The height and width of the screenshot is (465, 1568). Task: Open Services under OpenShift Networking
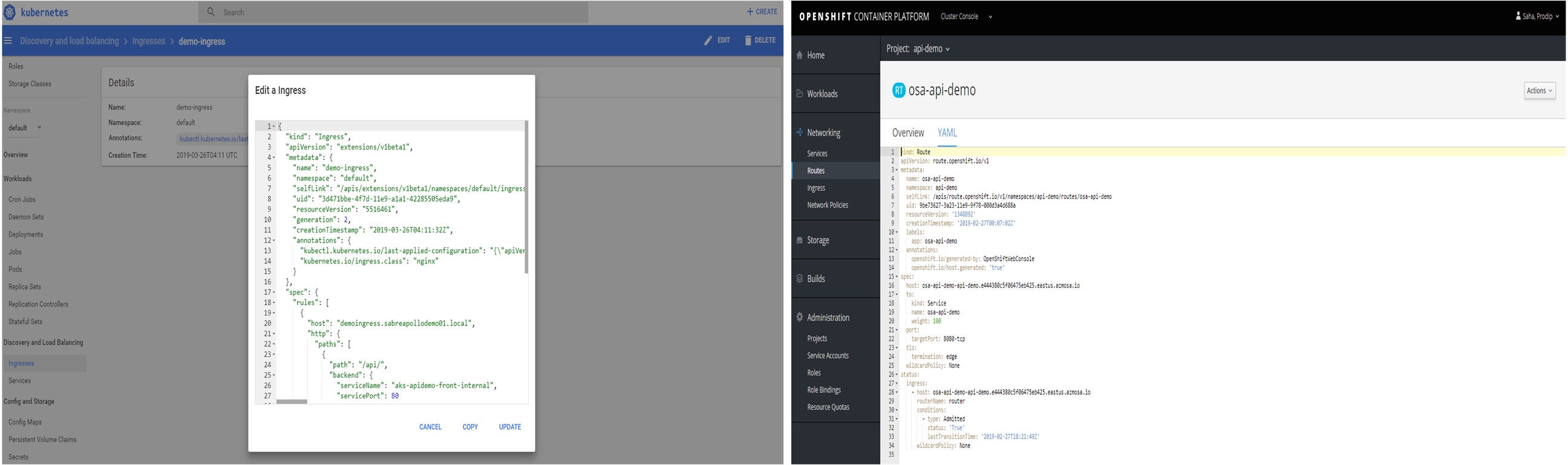coord(817,154)
